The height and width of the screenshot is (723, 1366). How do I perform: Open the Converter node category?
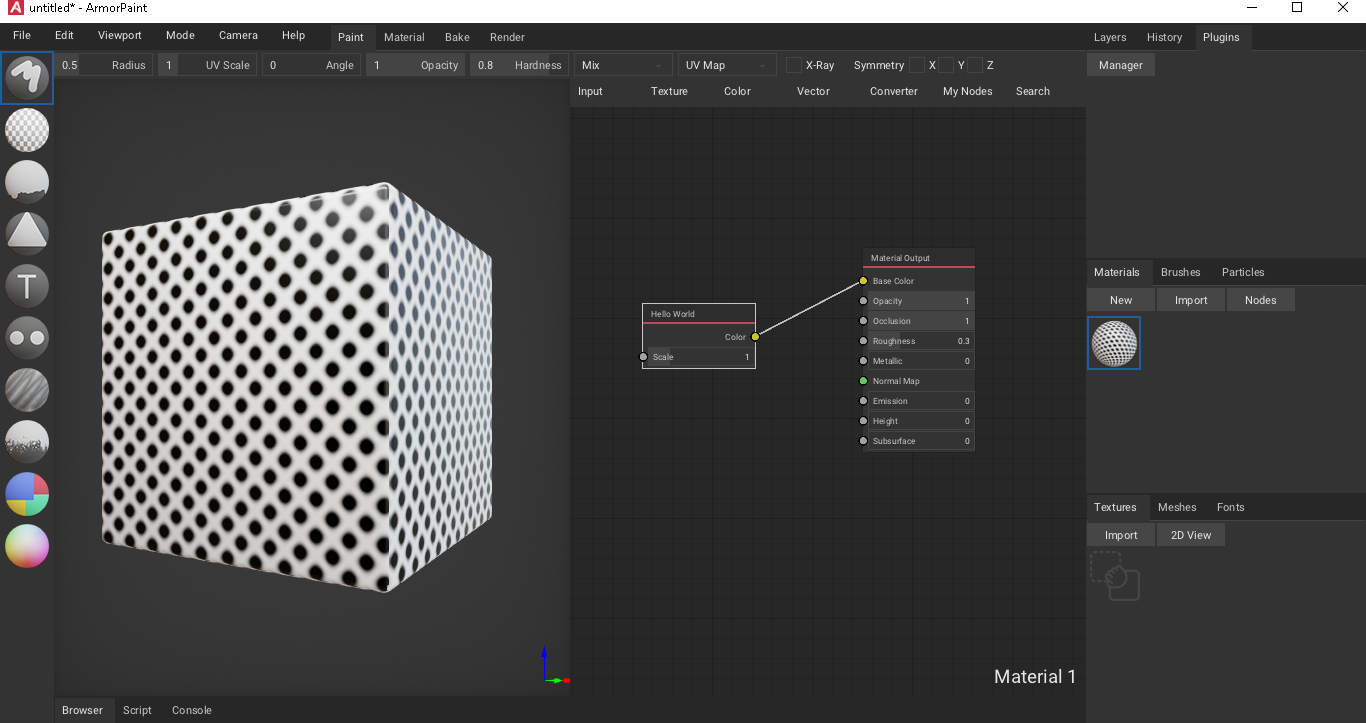pyautogui.click(x=892, y=91)
